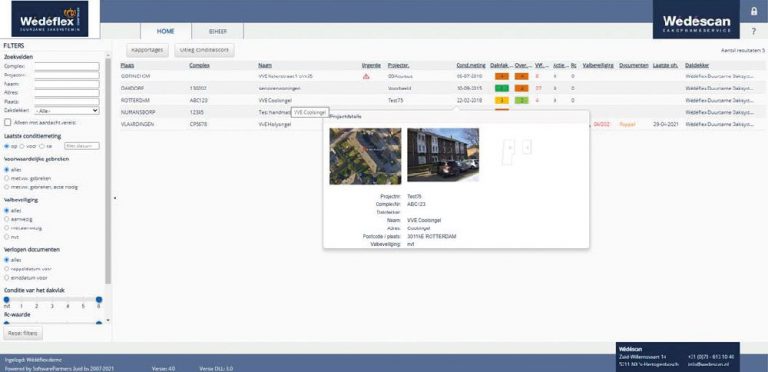The image size is (768, 372).
Task: Click the Projectnr search field
Action: tap(67, 75)
